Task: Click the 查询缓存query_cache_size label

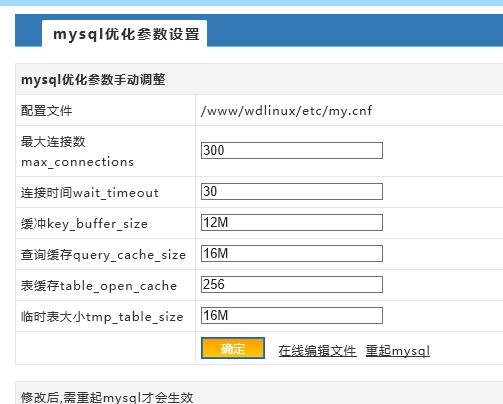Action: click(103, 255)
